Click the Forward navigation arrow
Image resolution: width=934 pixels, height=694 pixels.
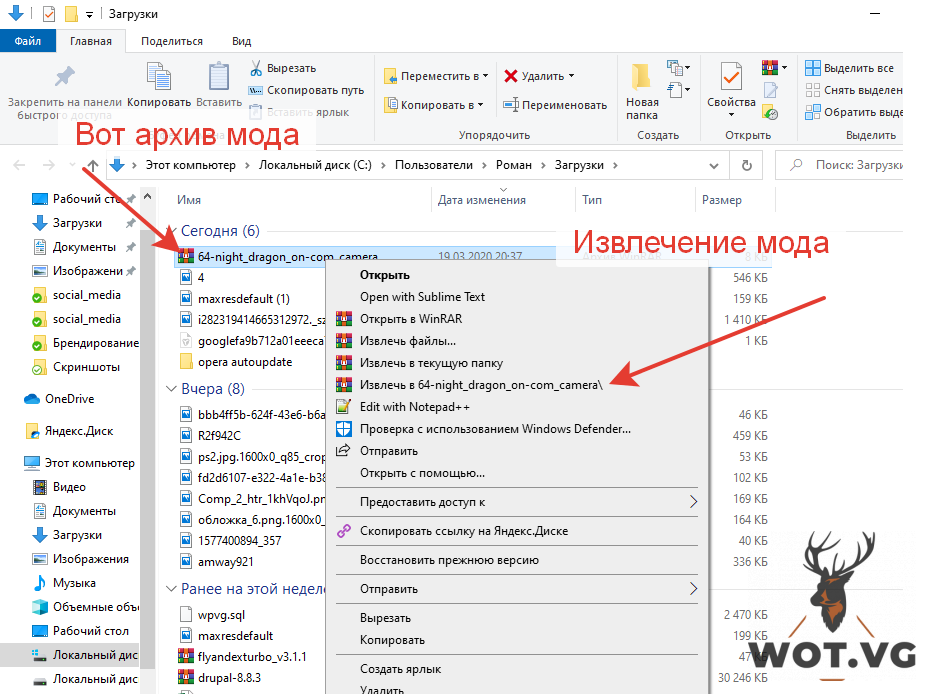point(49,165)
